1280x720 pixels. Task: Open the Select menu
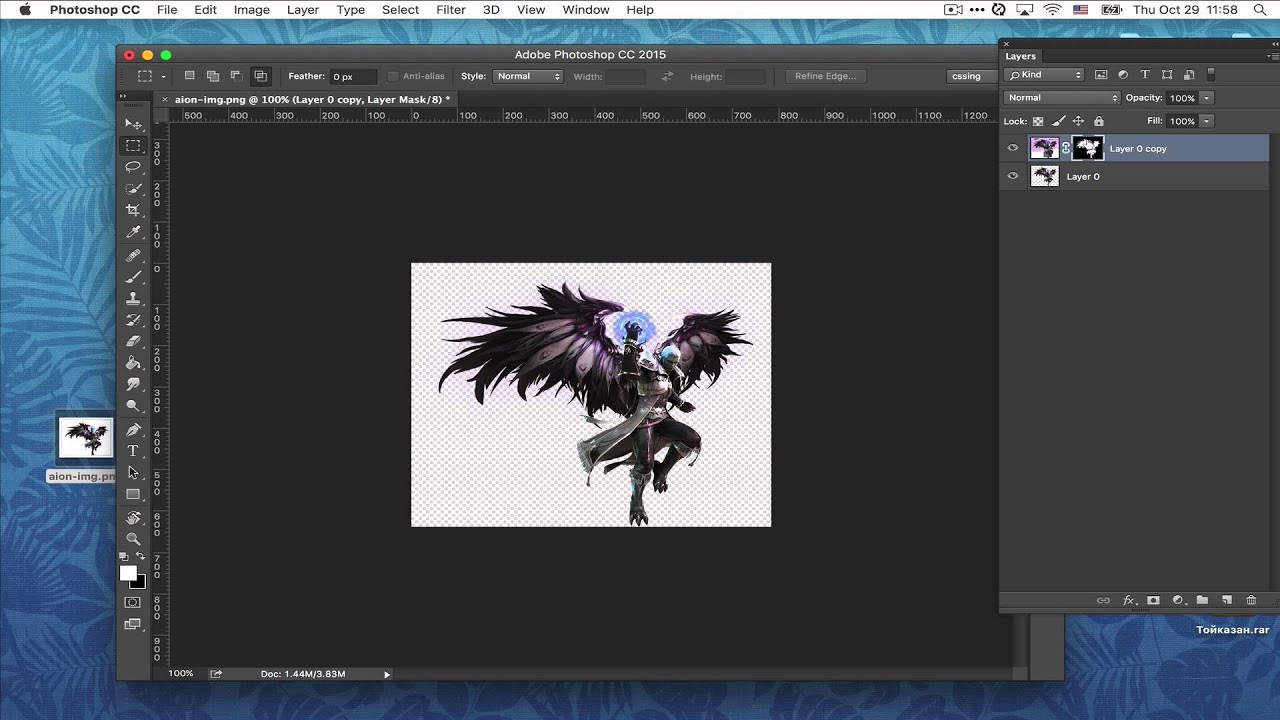400,10
